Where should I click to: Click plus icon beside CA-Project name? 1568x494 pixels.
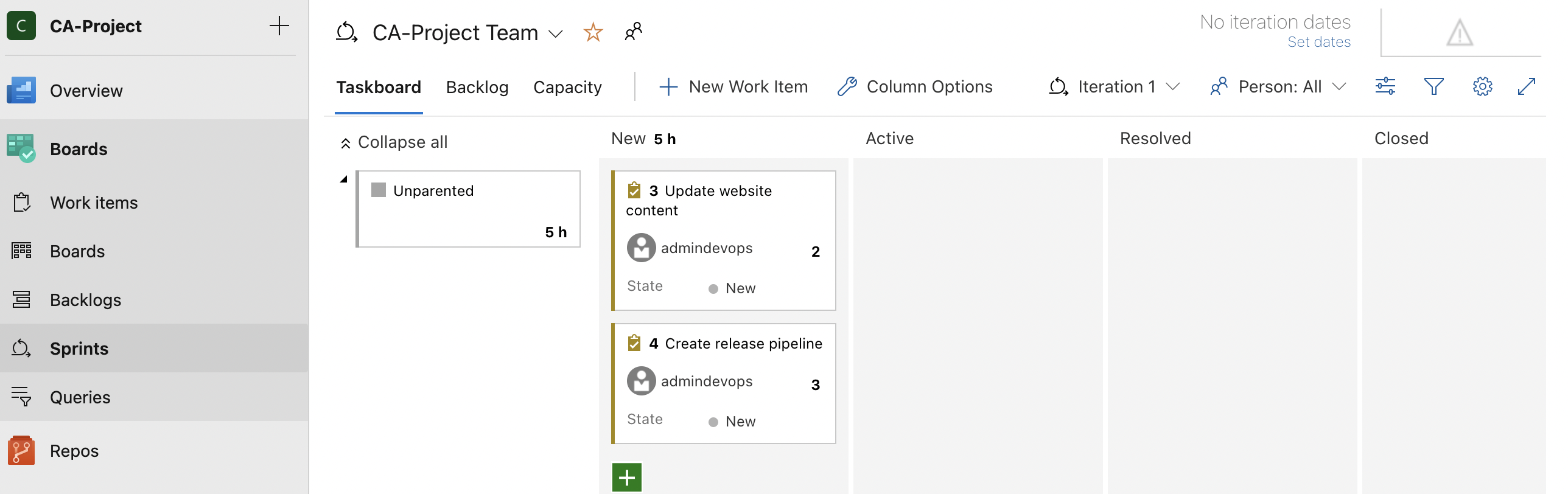[x=279, y=26]
